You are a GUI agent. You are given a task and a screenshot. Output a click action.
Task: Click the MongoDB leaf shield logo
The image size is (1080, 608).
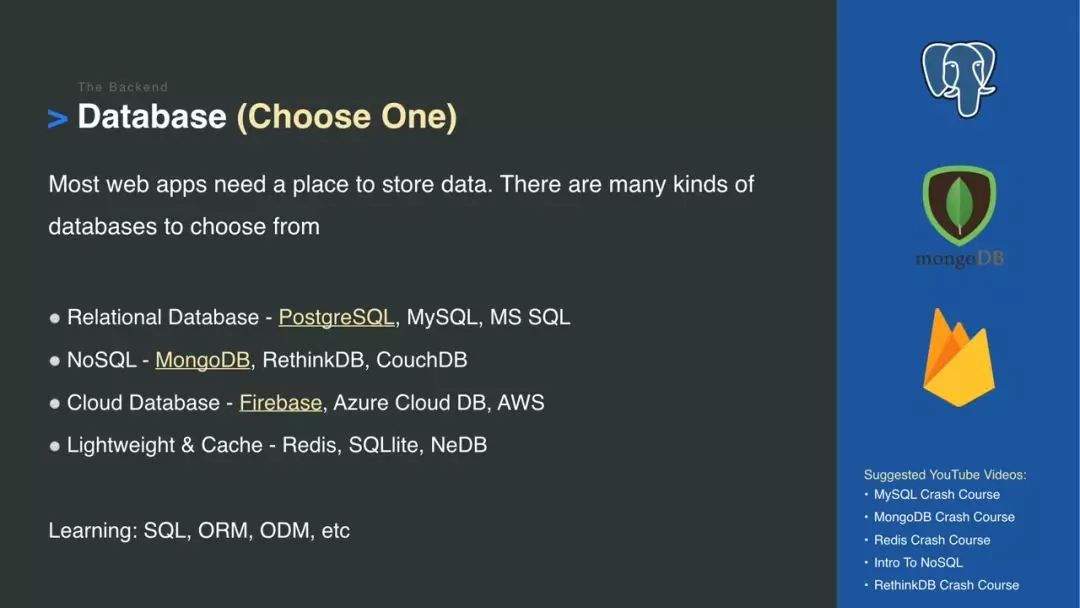coord(959,206)
